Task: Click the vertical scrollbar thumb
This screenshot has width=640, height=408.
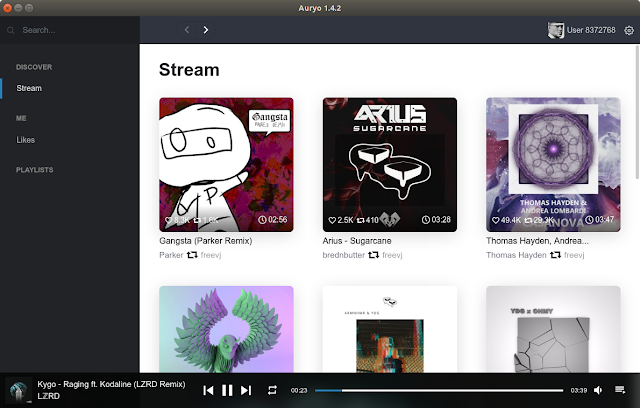Action: (637, 112)
